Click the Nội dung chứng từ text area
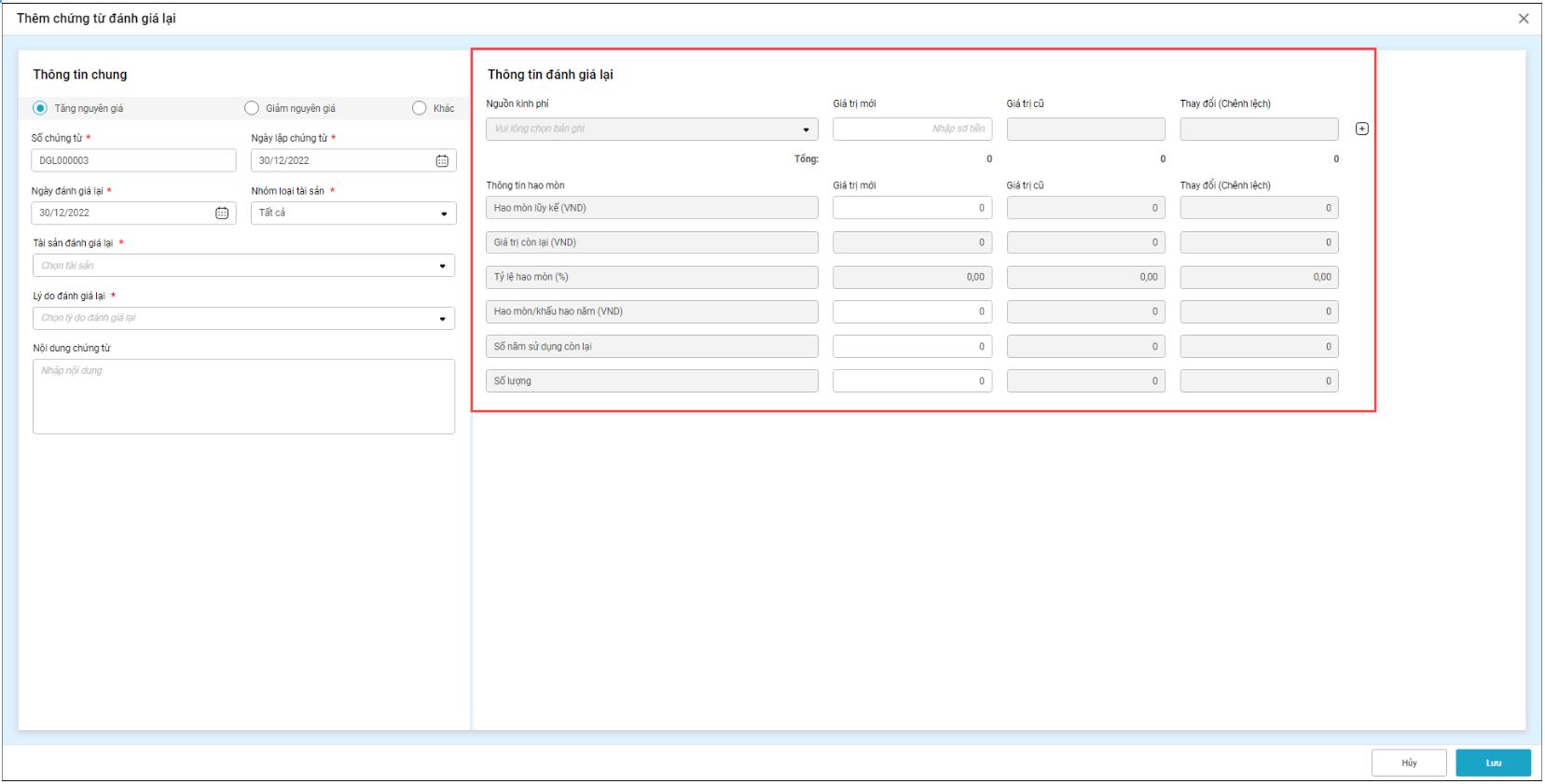The width and height of the screenshot is (1545, 784). click(244, 396)
